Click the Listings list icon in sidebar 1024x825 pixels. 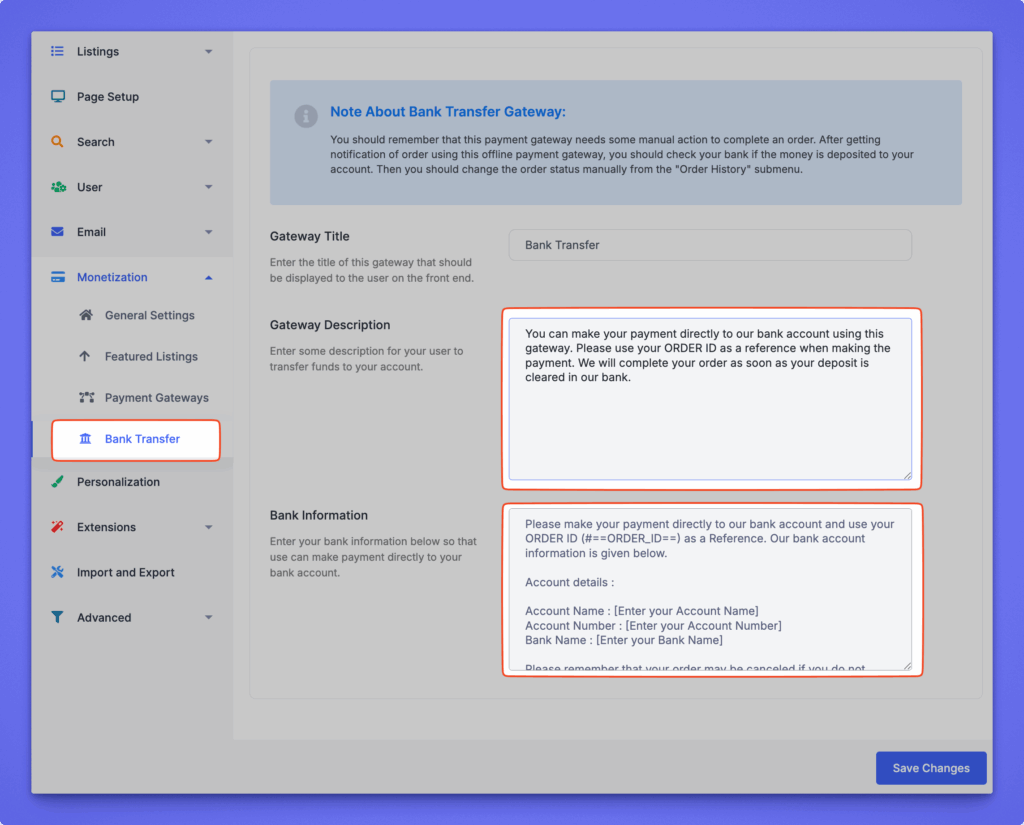58,51
